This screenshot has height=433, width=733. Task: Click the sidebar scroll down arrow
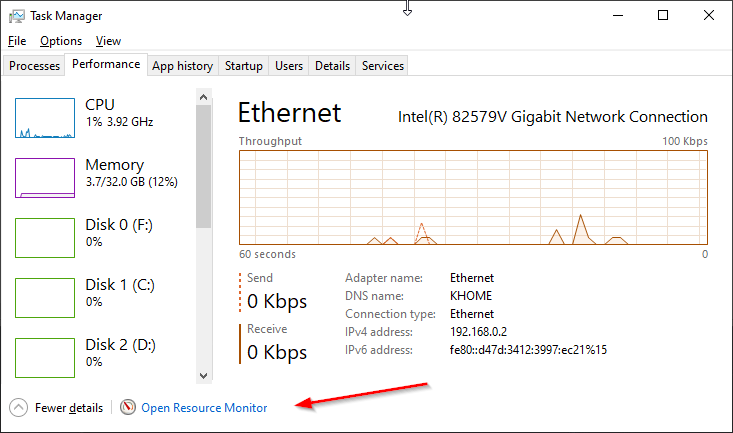[203, 375]
